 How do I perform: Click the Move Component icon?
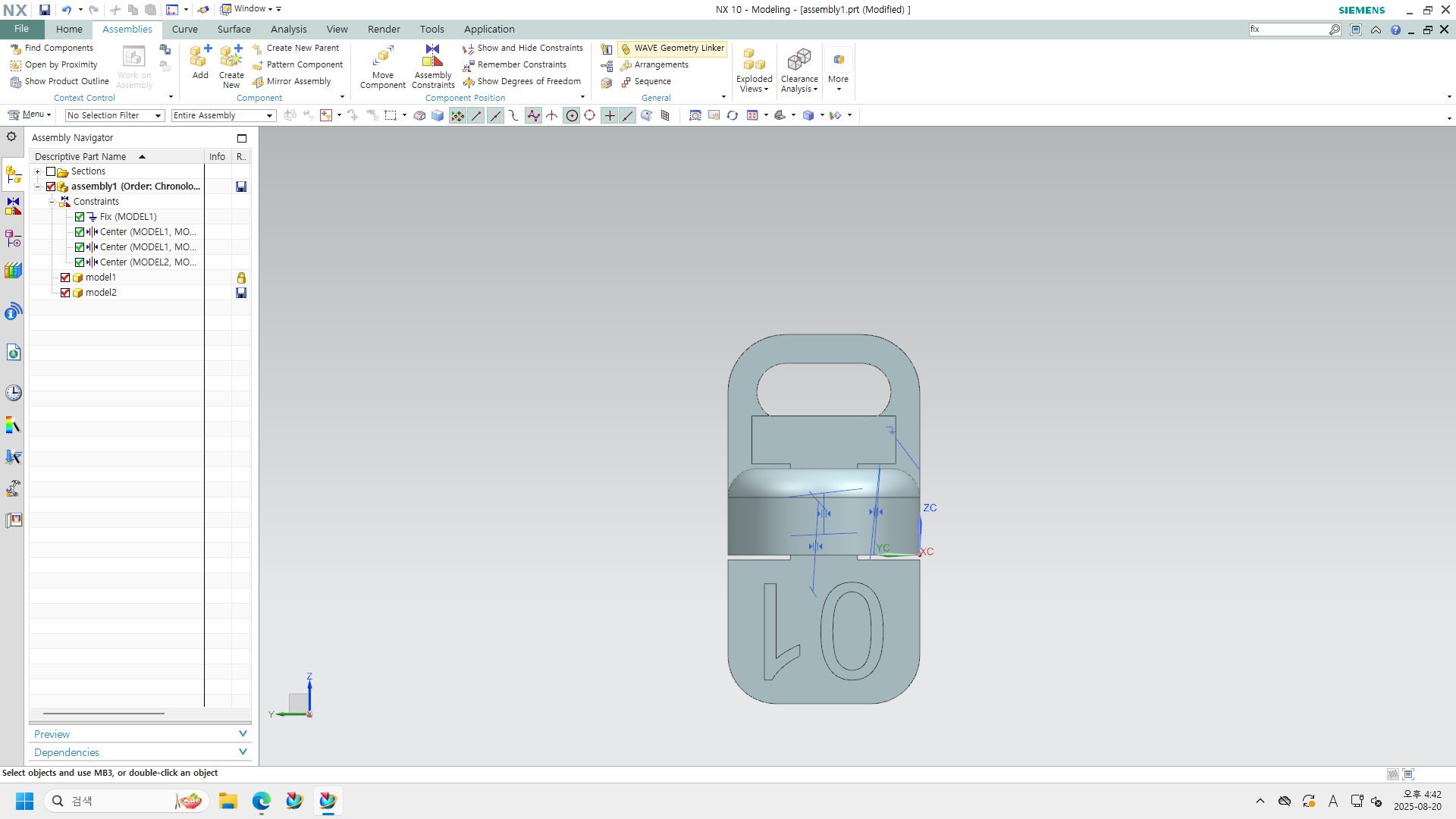(383, 56)
